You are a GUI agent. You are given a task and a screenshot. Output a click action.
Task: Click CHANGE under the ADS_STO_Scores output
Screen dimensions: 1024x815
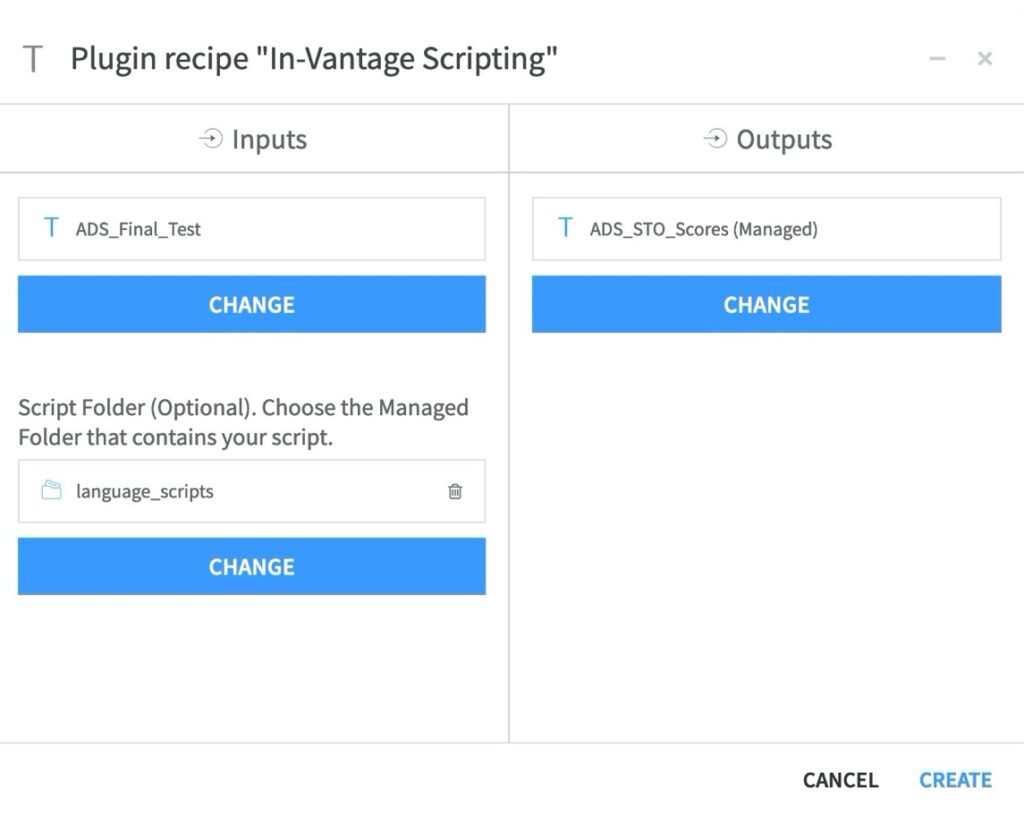[766, 305]
